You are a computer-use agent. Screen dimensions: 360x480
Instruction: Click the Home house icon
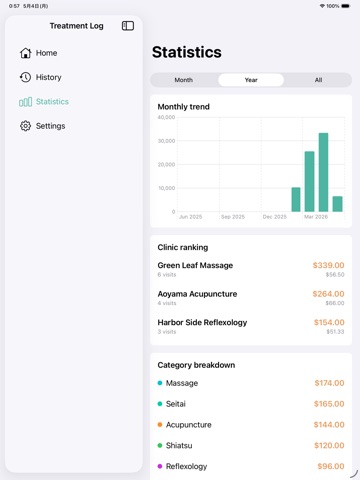pyautogui.click(x=26, y=53)
